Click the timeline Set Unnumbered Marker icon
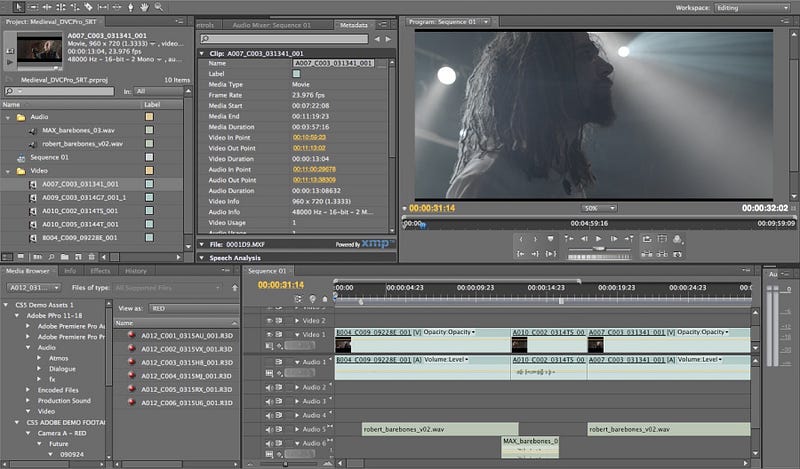Image resolution: width=800 pixels, height=469 pixels. click(324, 299)
